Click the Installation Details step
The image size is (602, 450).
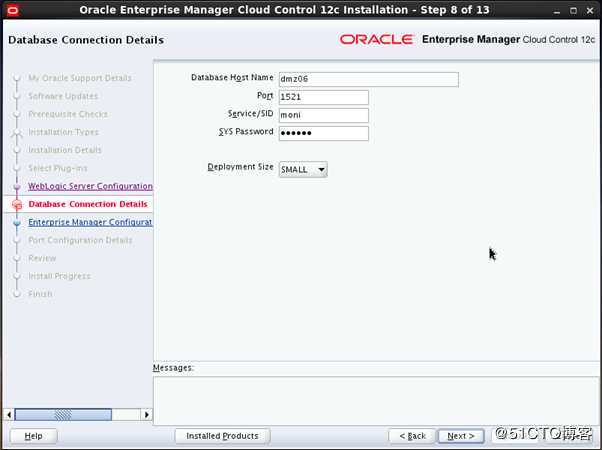pyautogui.click(x=65, y=150)
